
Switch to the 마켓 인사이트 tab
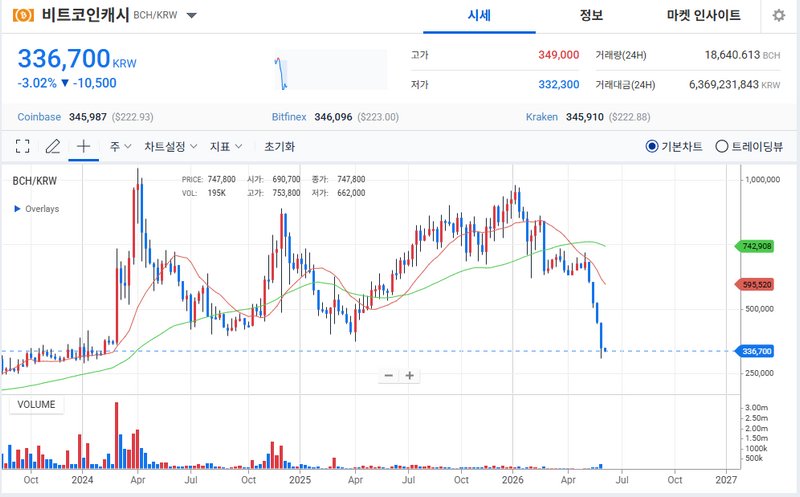click(x=703, y=15)
